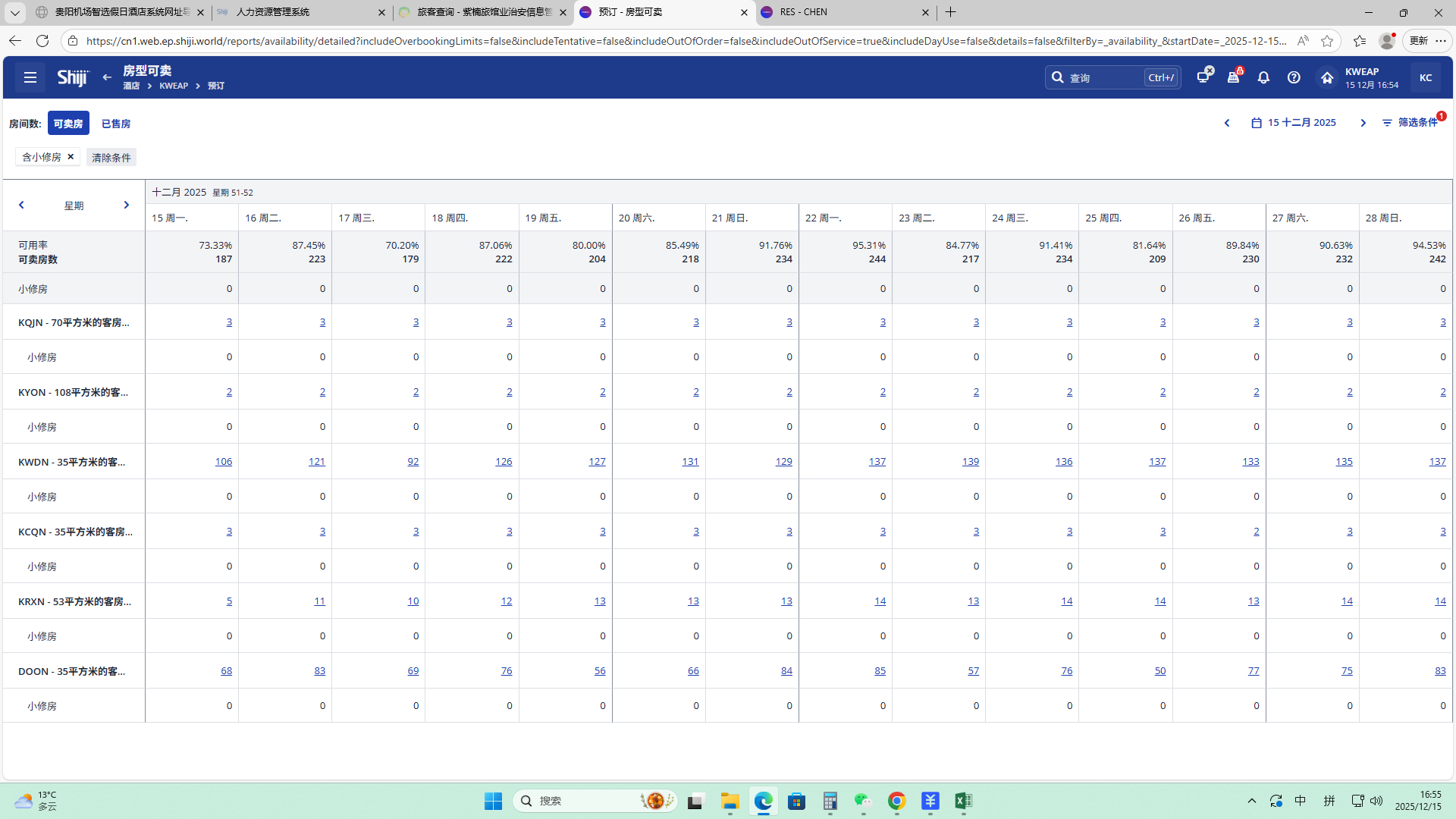1456x819 pixels.
Task: Open the hamburger main menu
Action: pyautogui.click(x=30, y=77)
